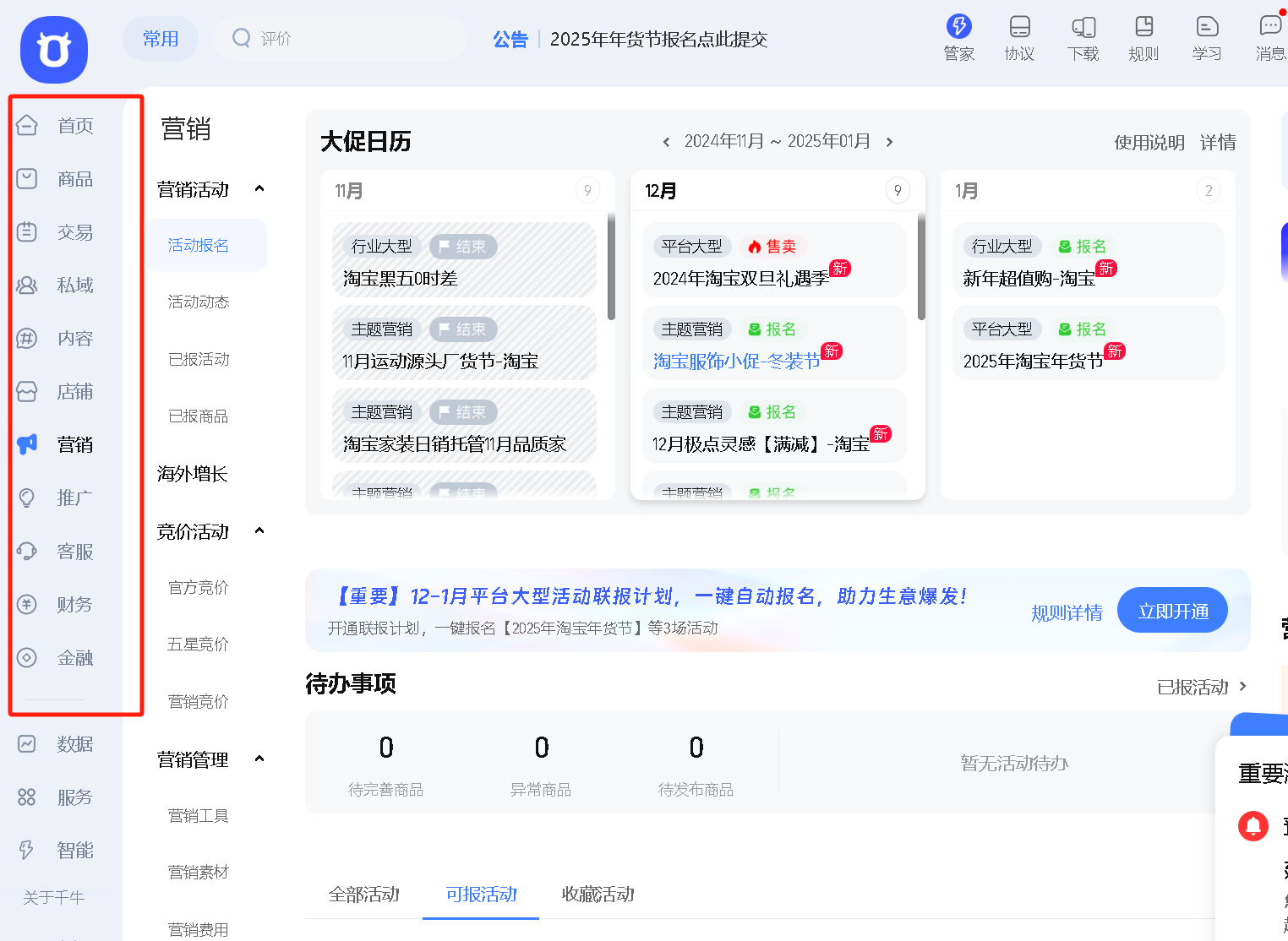Open the 2025年年货节报名 announcement link
The width and height of the screenshot is (1288, 941).
659,40
